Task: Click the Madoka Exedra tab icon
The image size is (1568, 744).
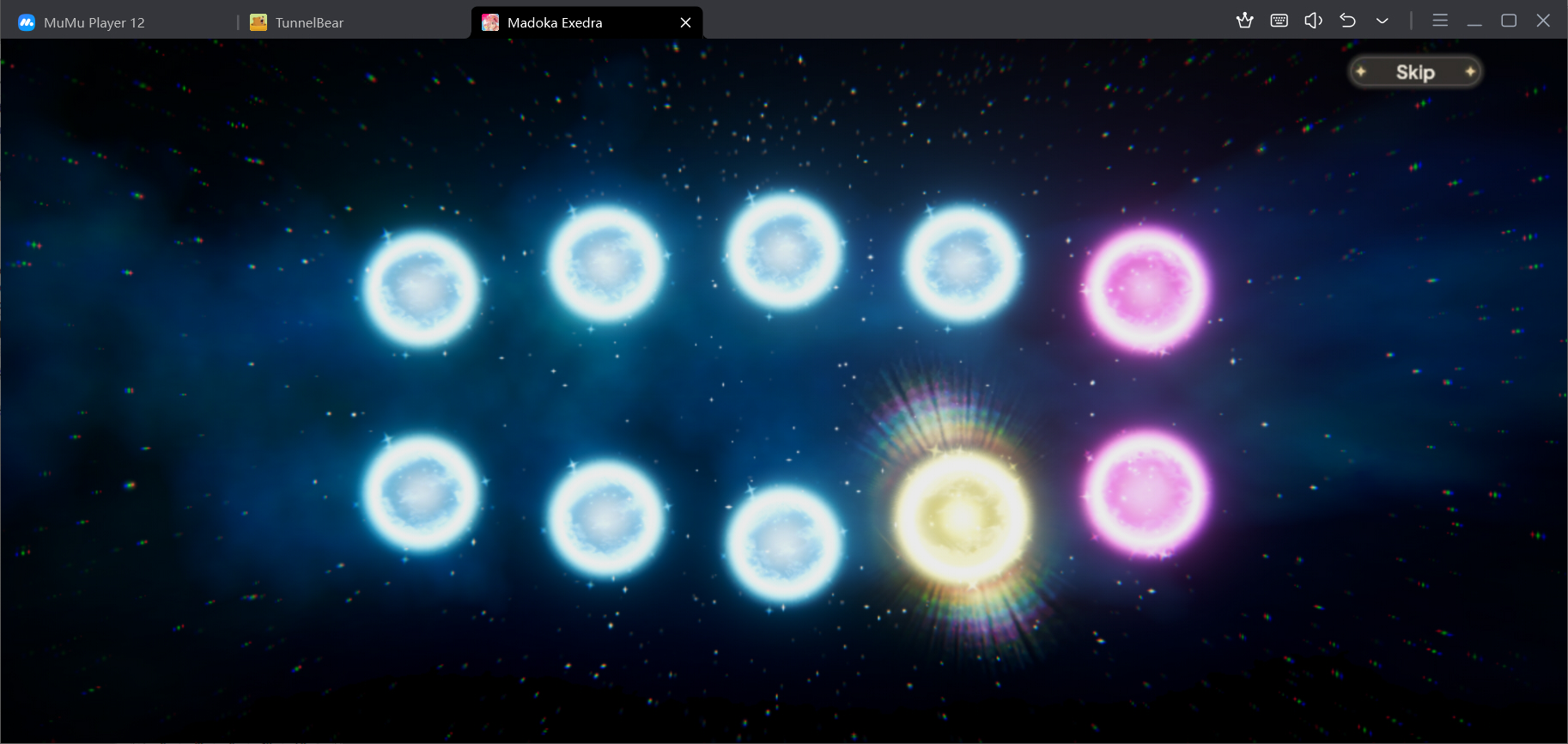Action: tap(490, 22)
